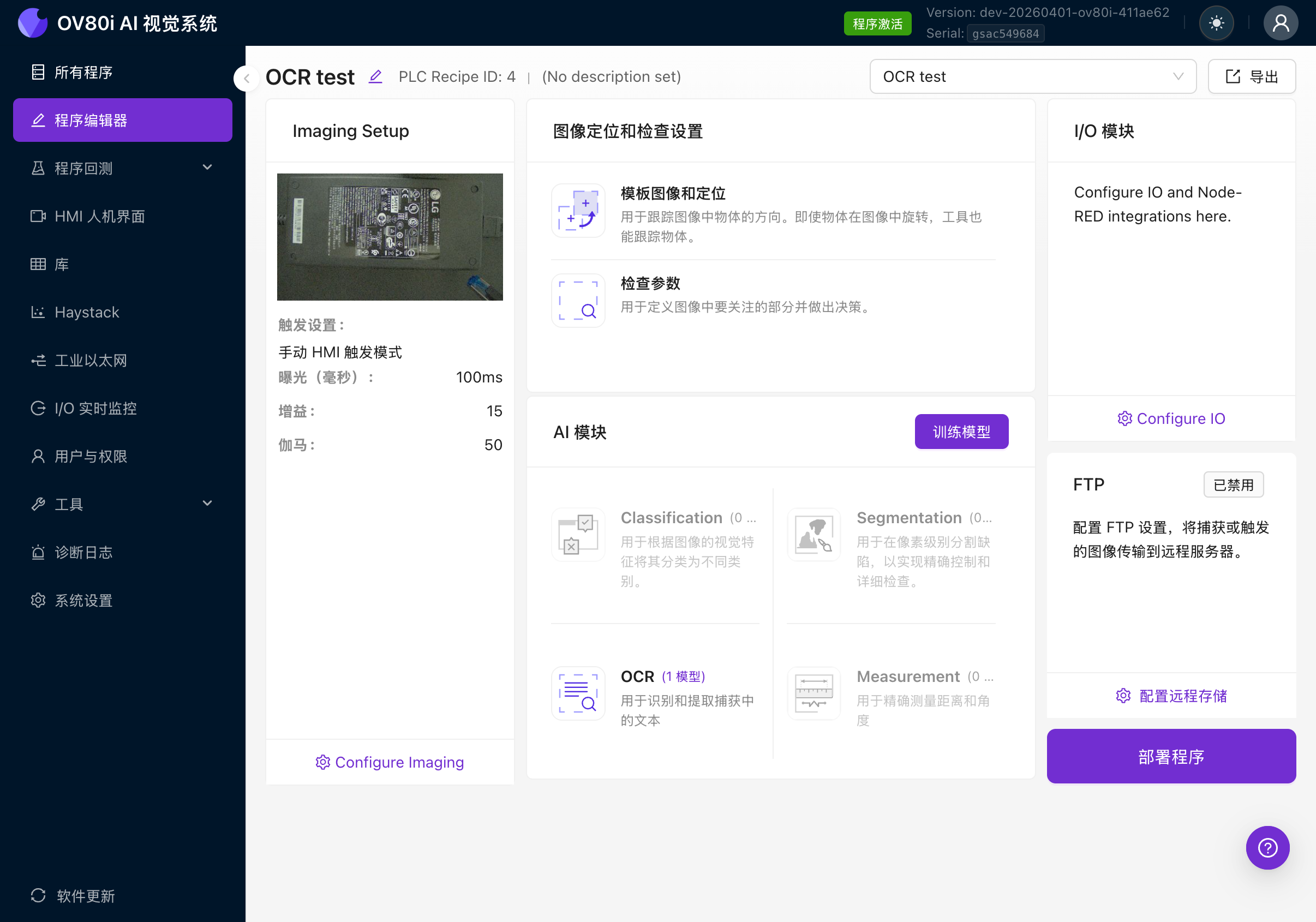Viewport: 1316px width, 922px height.
Task: Open Haystack from the sidebar
Action: pyautogui.click(x=87, y=312)
